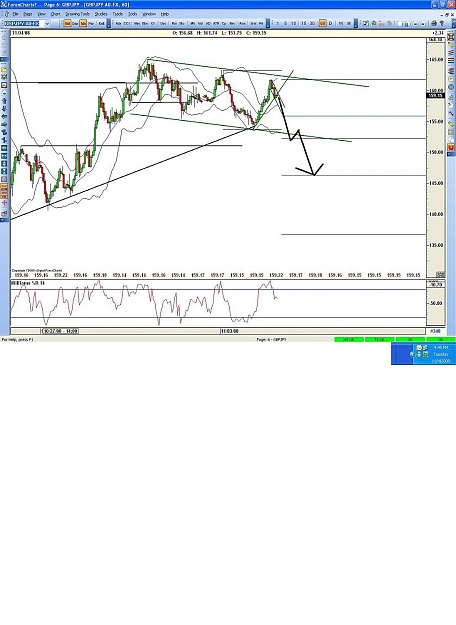Select the highlighted 60 minute interval

click(x=322, y=24)
